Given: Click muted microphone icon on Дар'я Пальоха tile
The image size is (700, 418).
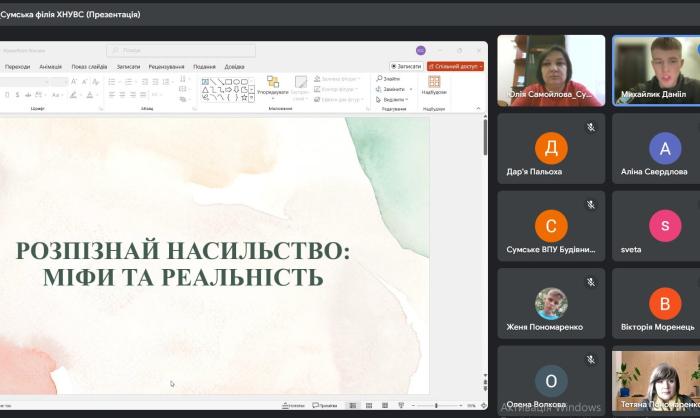Looking at the screenshot, I should click(591, 127).
